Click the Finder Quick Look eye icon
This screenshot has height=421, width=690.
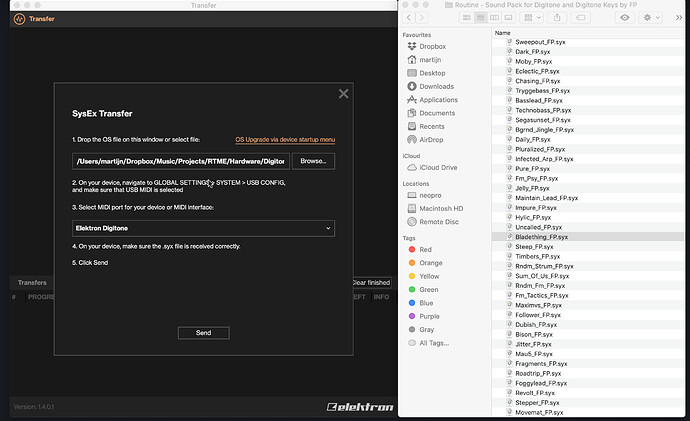tap(624, 18)
